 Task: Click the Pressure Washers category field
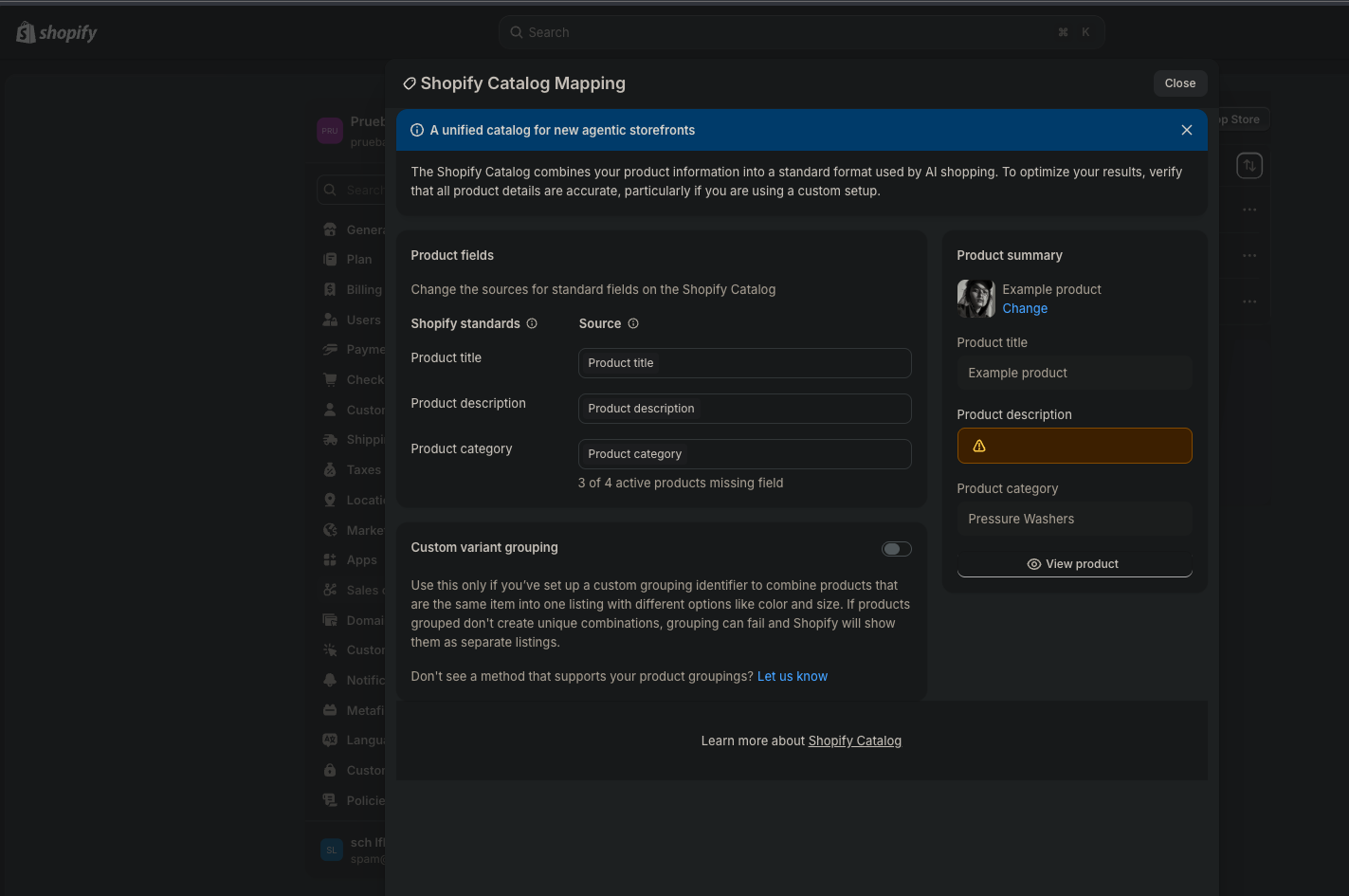[1074, 519]
